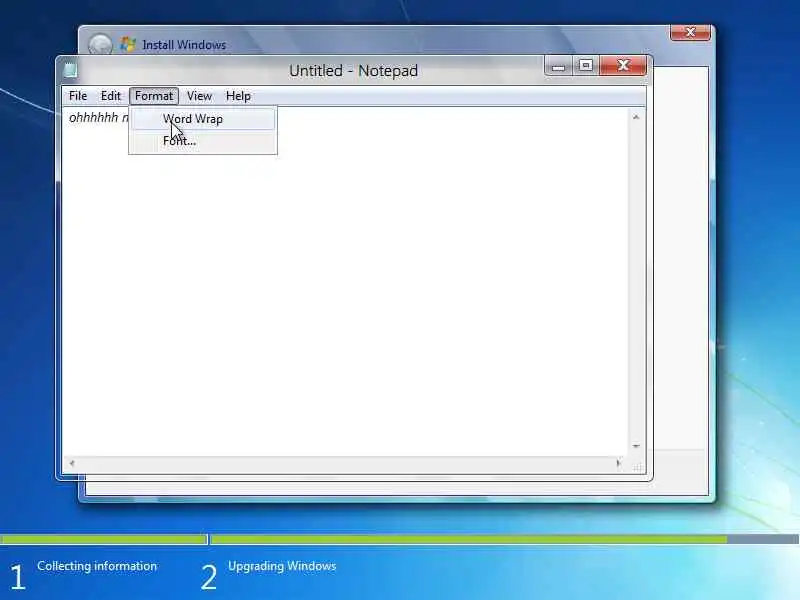
Task: Open the Edit menu in Notepad
Action: [110, 96]
